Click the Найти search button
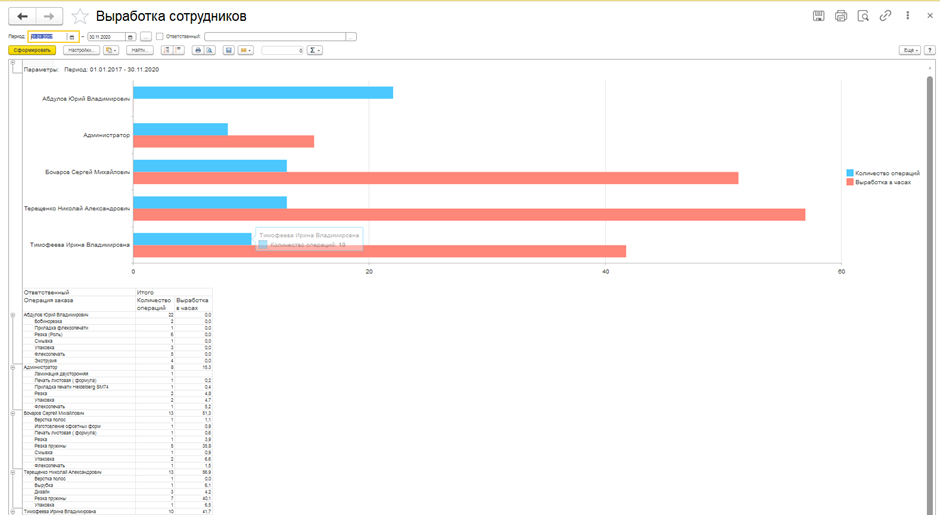This screenshot has width=940, height=515. click(140, 50)
